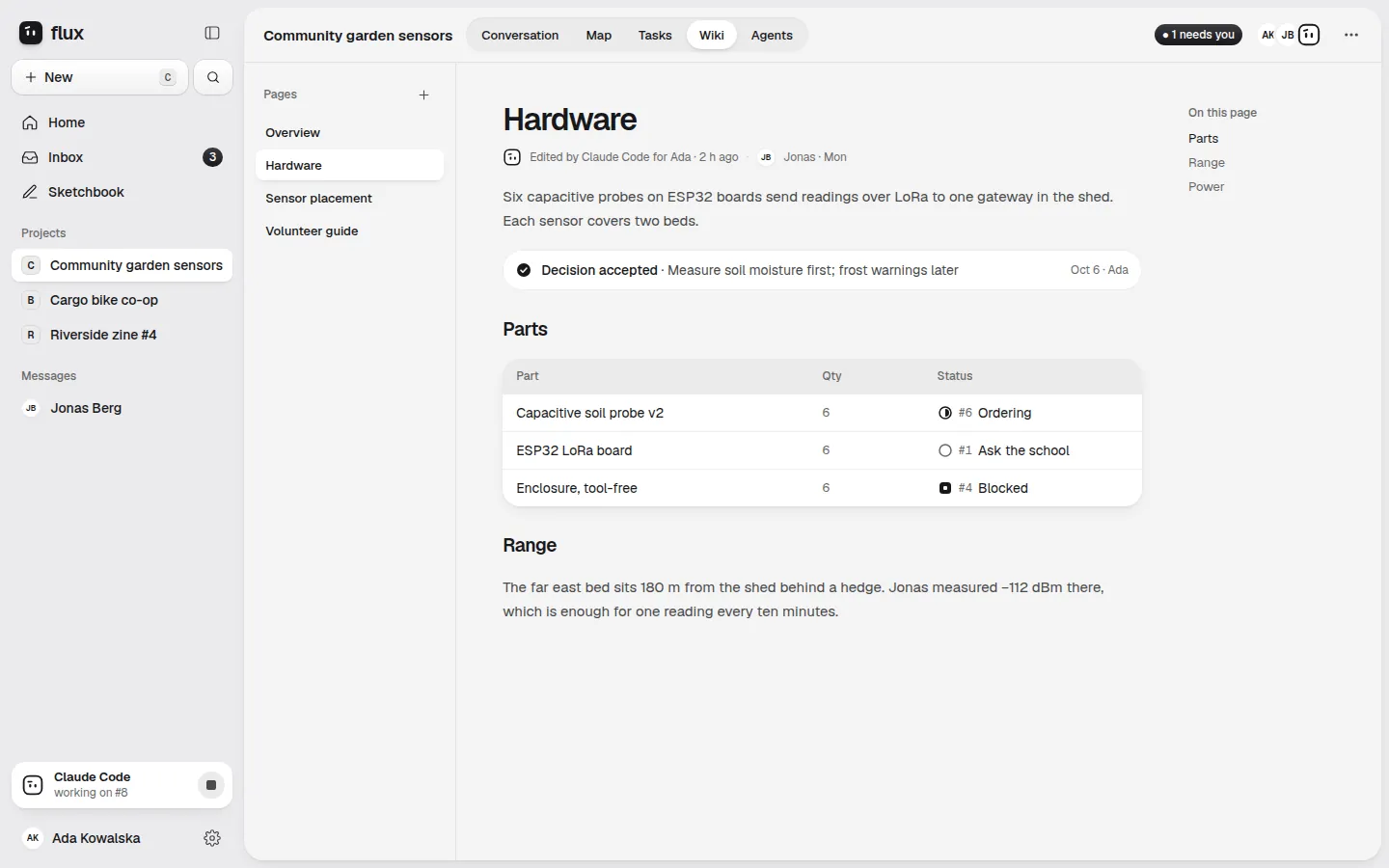
Task: Click Jonas avatar in page byline
Action: click(x=766, y=157)
